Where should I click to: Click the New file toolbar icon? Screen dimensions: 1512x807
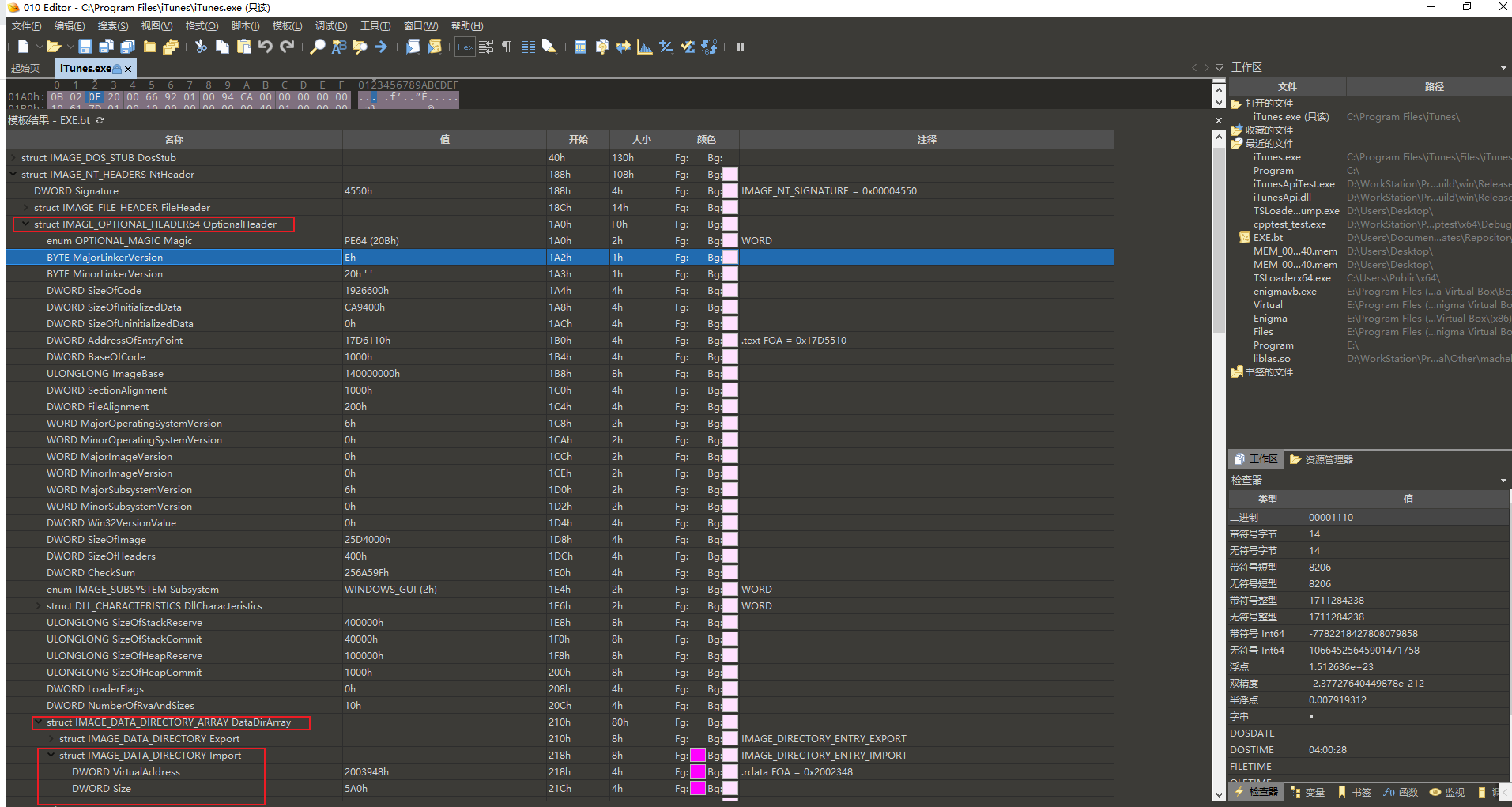(x=24, y=47)
